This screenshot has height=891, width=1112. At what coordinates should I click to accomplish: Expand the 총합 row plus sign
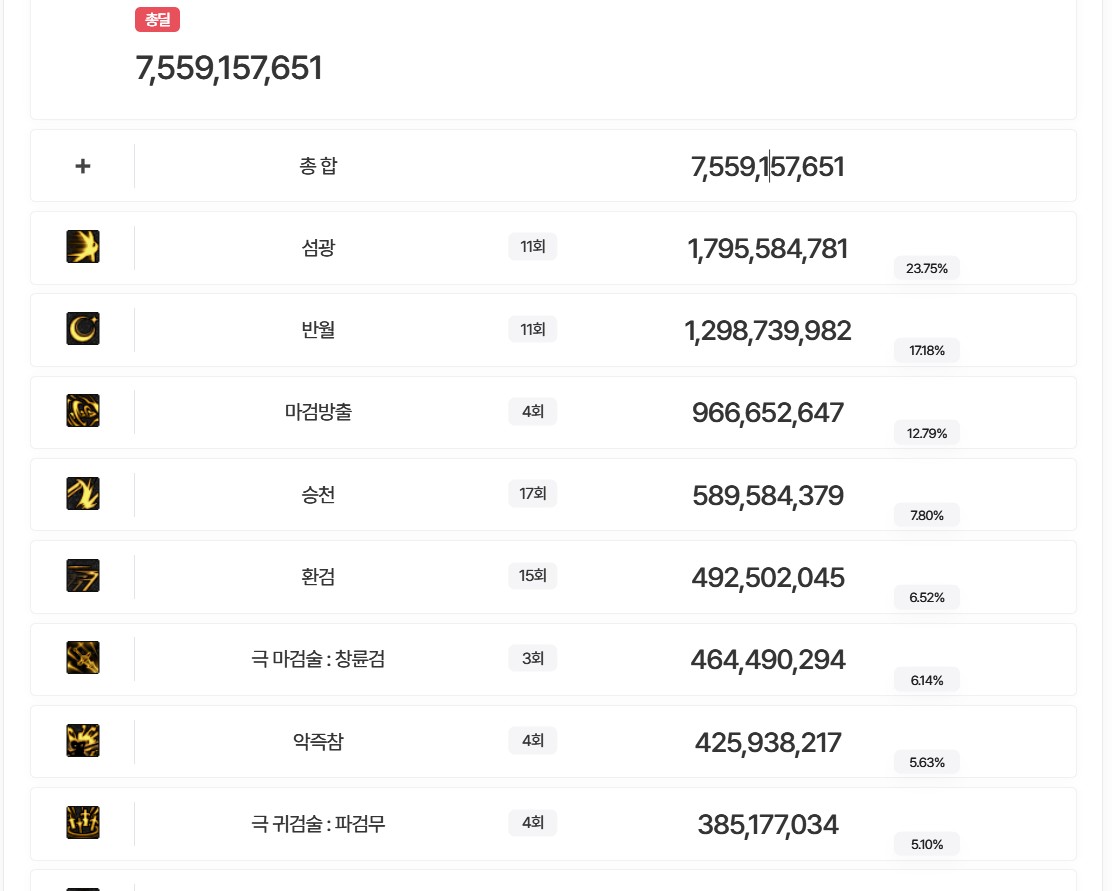[x=83, y=166]
